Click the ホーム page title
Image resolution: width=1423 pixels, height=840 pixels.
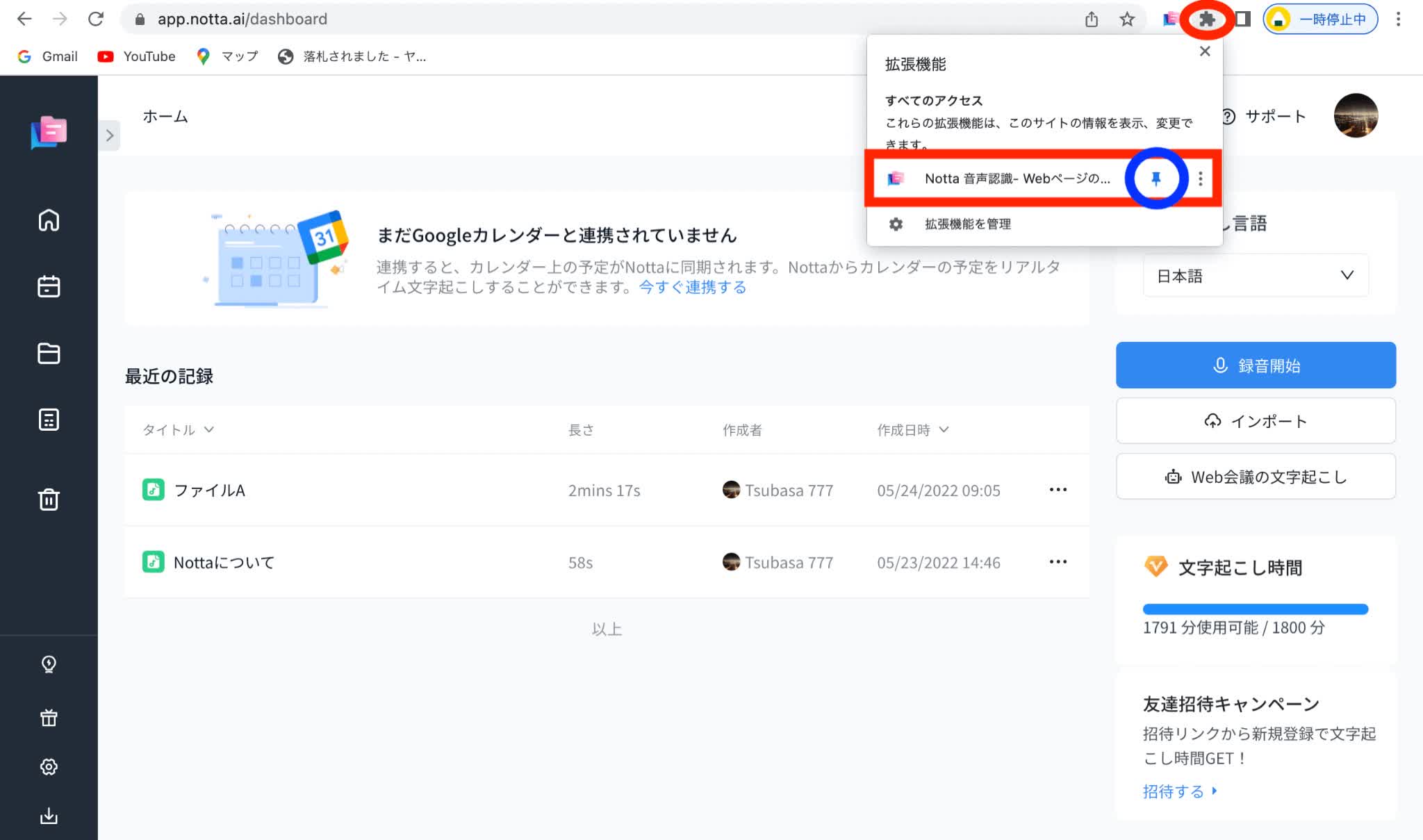(165, 116)
